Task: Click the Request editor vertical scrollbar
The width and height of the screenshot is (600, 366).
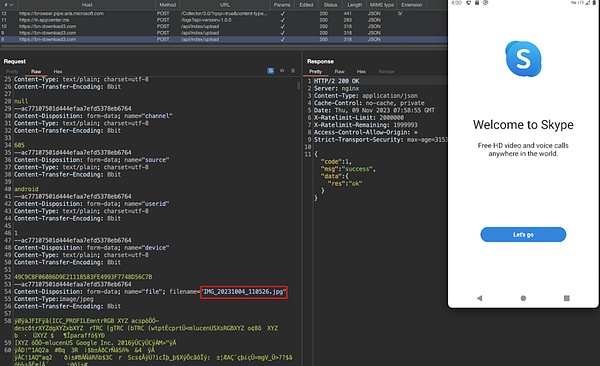Action: (298, 86)
